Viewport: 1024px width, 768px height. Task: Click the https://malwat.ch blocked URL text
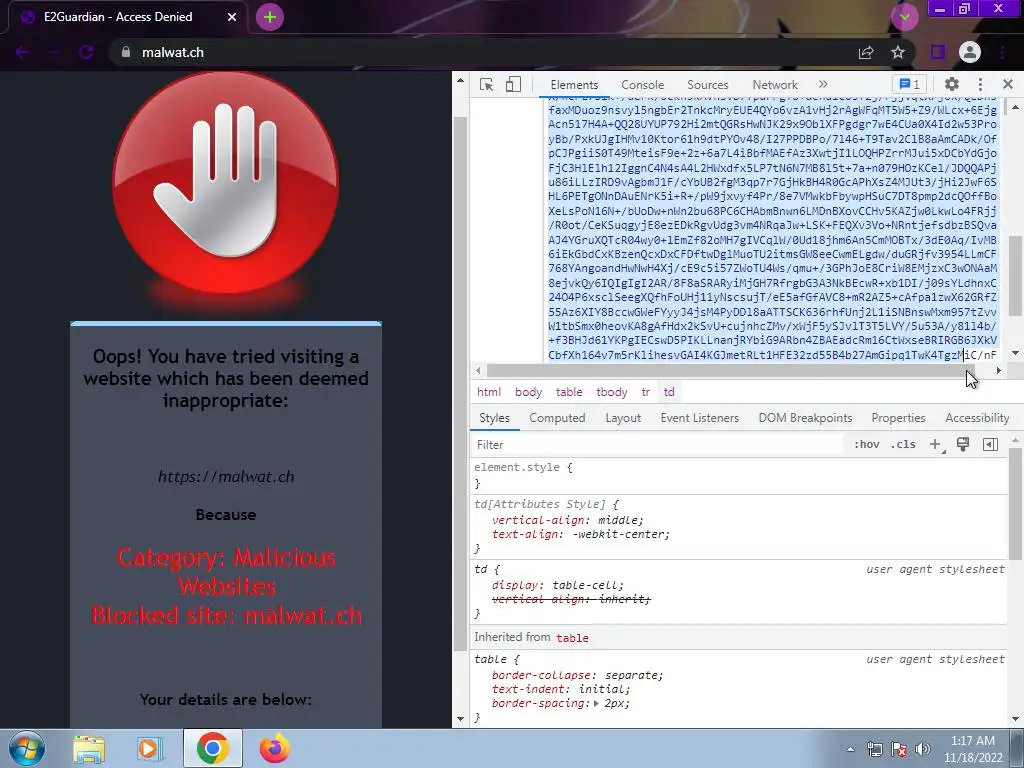(x=226, y=477)
